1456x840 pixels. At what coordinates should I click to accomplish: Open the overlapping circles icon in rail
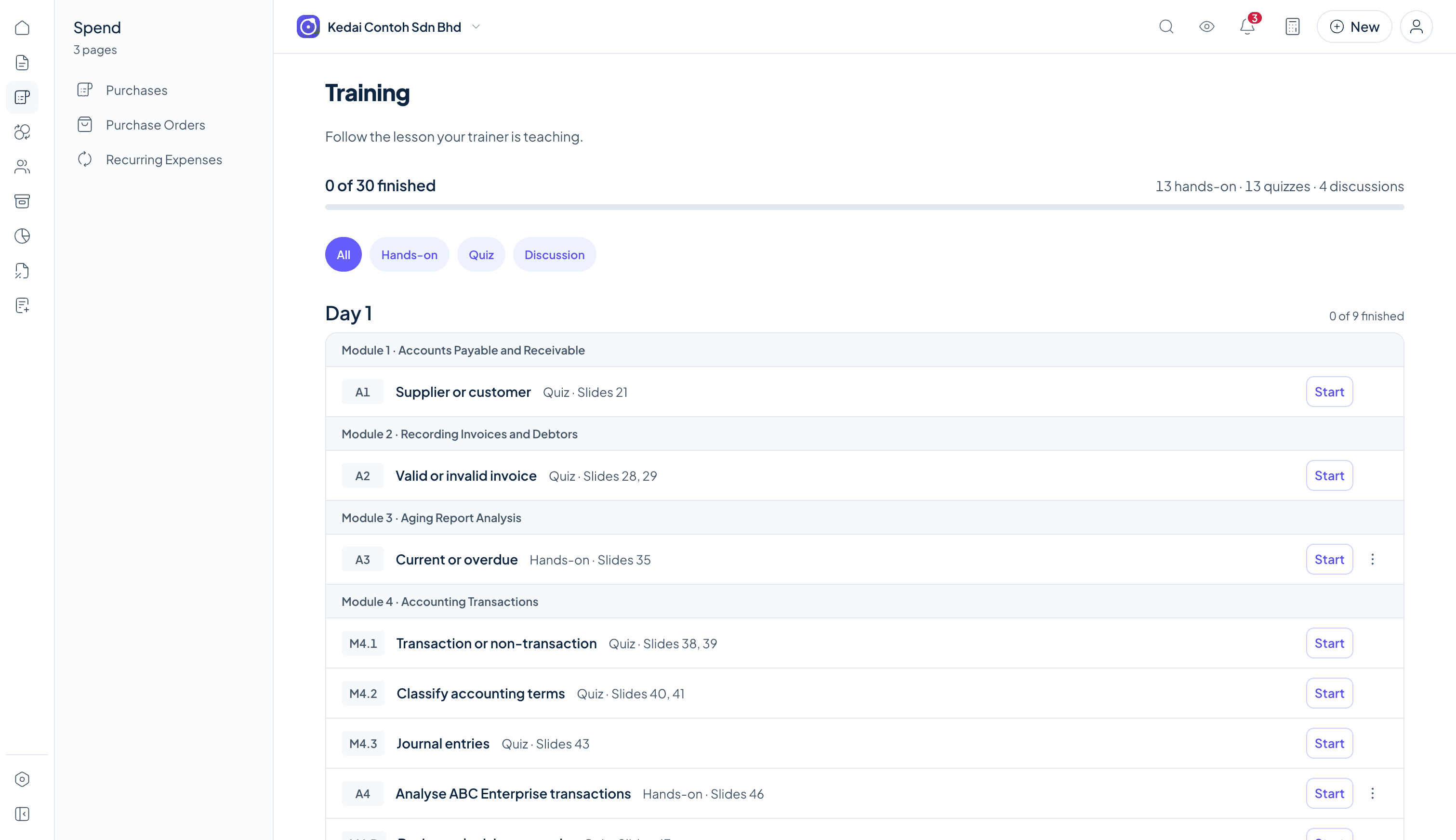pos(22,131)
